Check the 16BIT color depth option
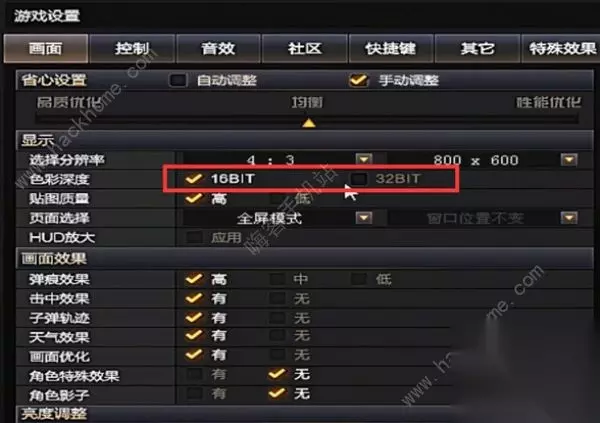 click(194, 179)
